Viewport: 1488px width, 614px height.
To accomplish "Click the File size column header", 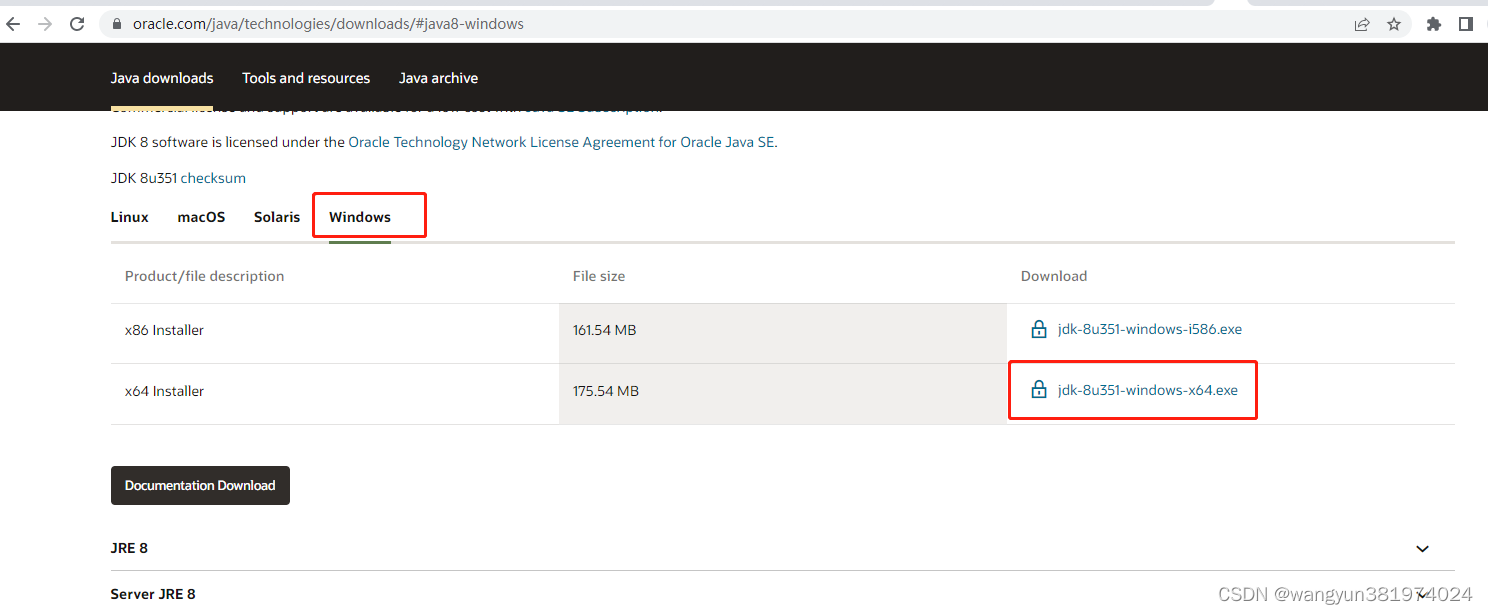I will pos(599,276).
